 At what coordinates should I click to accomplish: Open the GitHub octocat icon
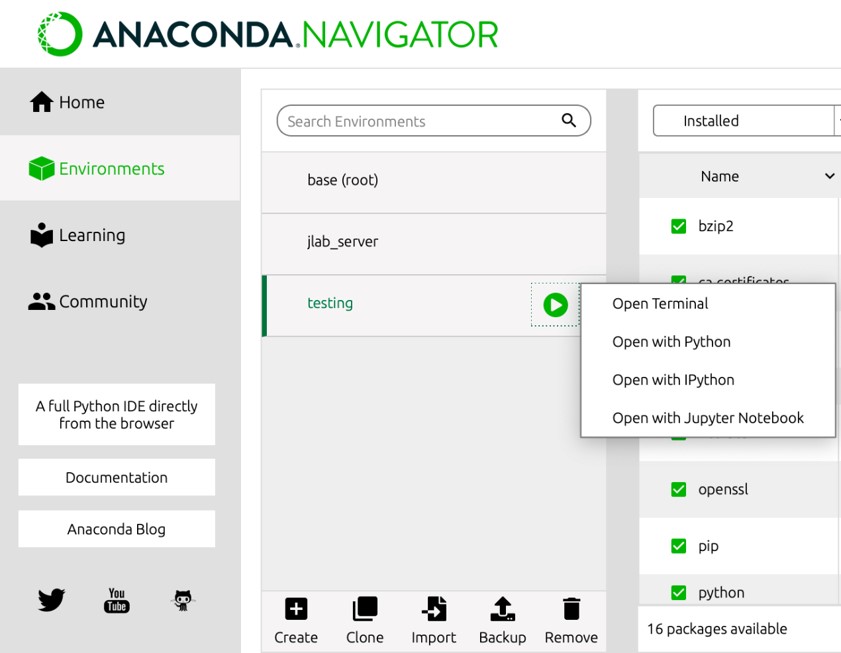click(x=183, y=600)
